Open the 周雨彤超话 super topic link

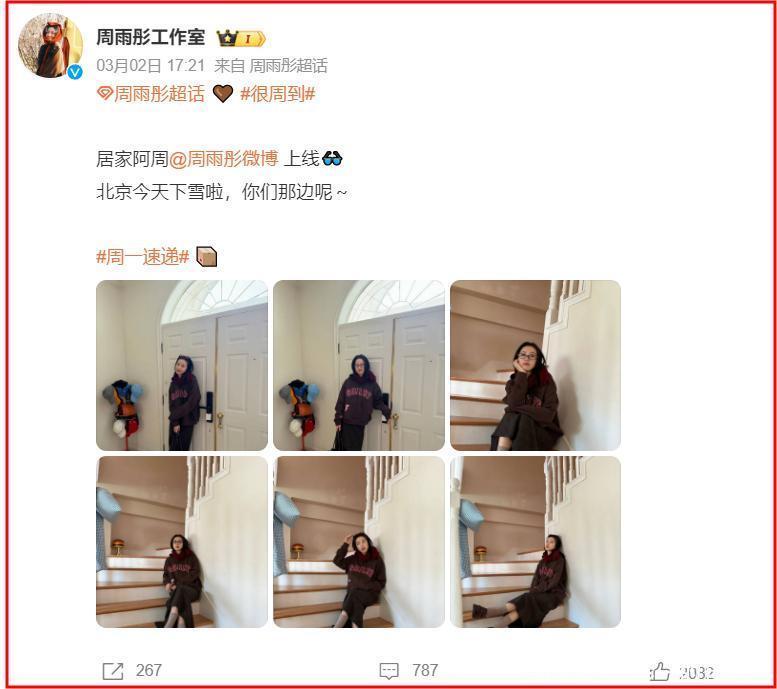[159, 93]
